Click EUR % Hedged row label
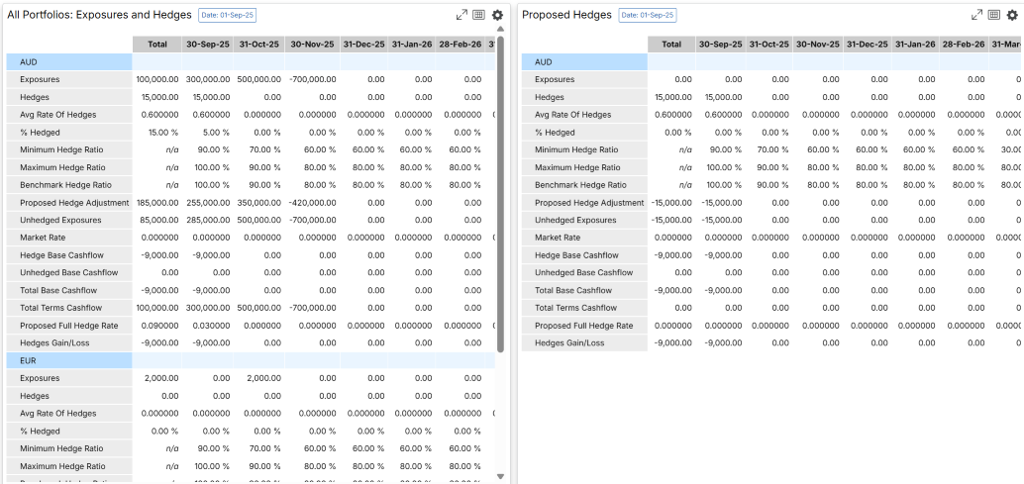This screenshot has width=1024, height=484. click(x=39, y=431)
